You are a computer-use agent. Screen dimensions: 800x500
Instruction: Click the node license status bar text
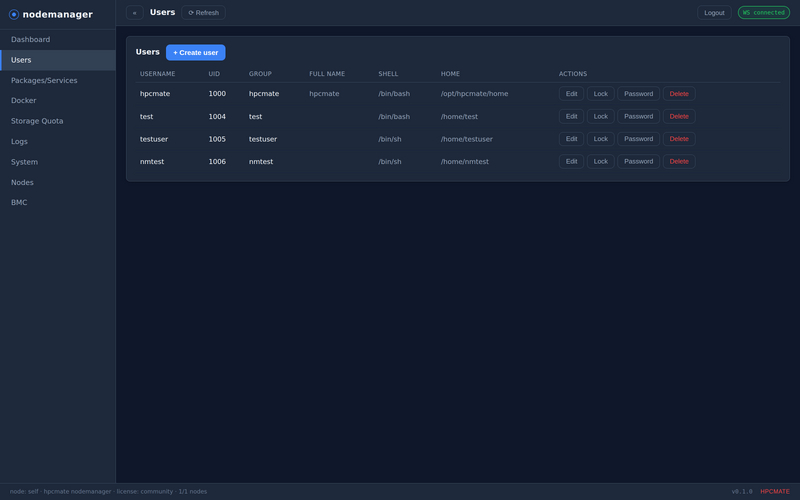[108, 492]
